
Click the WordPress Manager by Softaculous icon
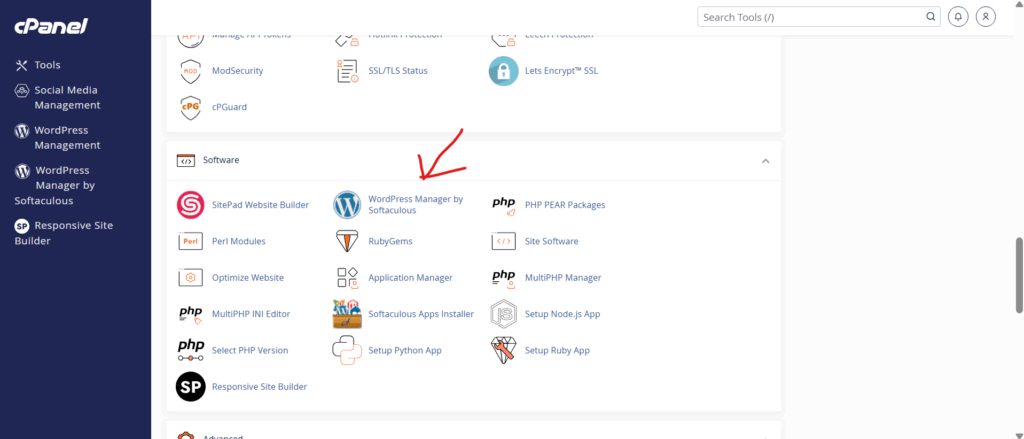[x=347, y=205]
